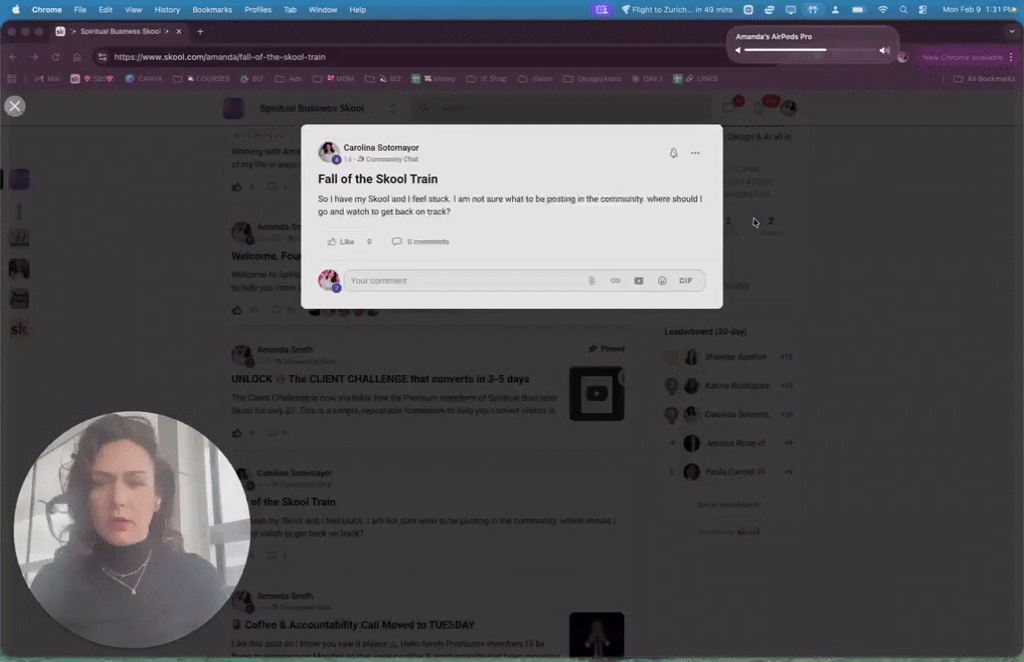The width and height of the screenshot is (1024, 662).
Task: Expand the Spiritual Business Skool community switcher
Action: point(392,108)
